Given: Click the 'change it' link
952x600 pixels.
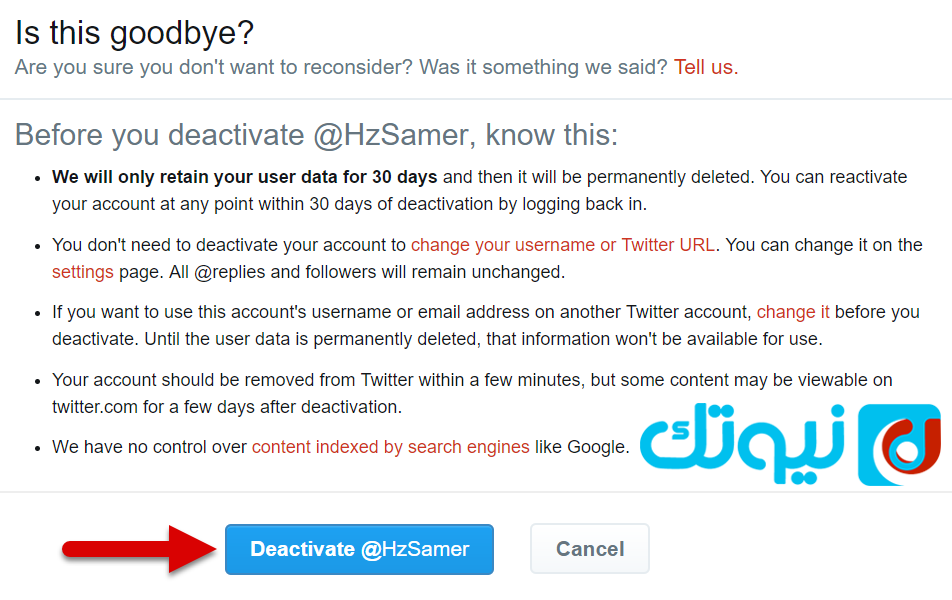Looking at the screenshot, I should click(793, 312).
